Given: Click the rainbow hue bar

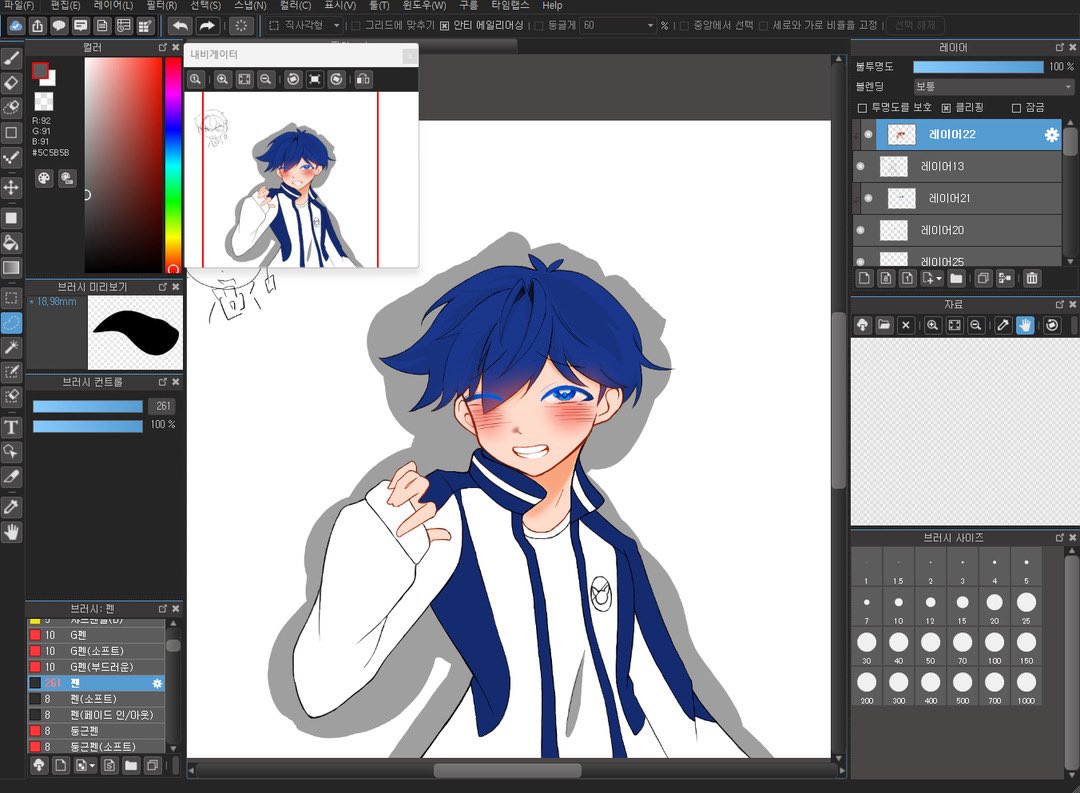Looking at the screenshot, I should click(x=172, y=165).
